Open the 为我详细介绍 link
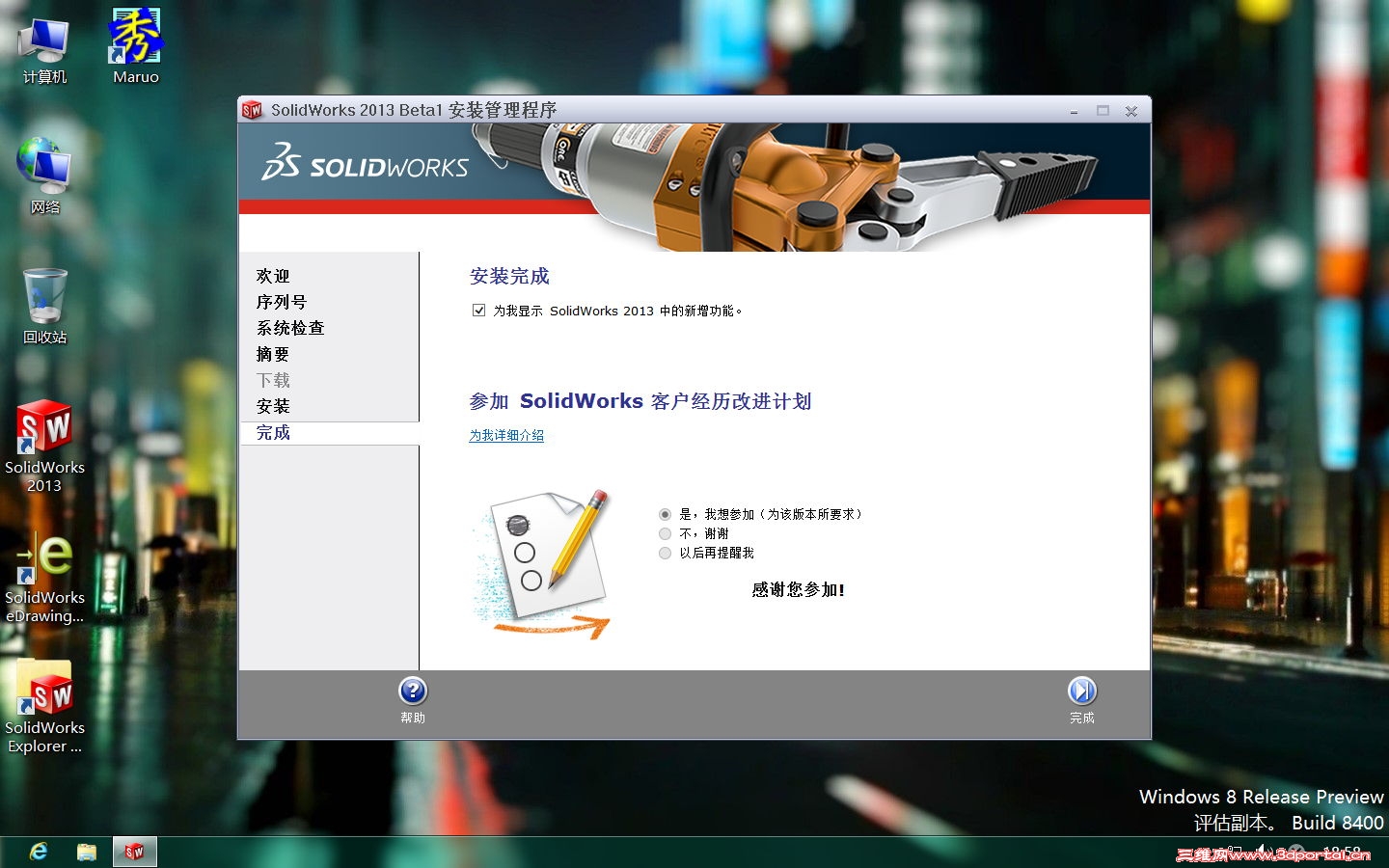This screenshot has height=868, width=1389. tap(506, 435)
